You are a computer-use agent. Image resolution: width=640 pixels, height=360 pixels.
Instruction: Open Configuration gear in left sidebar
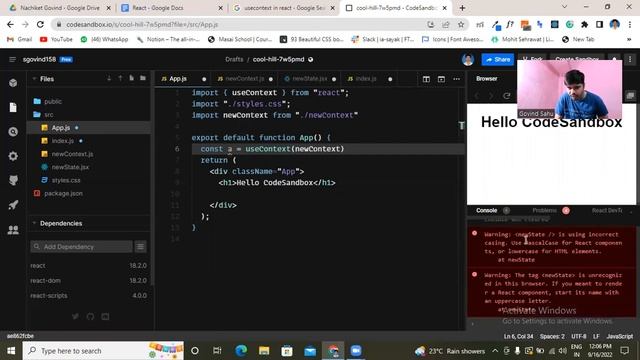(x=13, y=156)
